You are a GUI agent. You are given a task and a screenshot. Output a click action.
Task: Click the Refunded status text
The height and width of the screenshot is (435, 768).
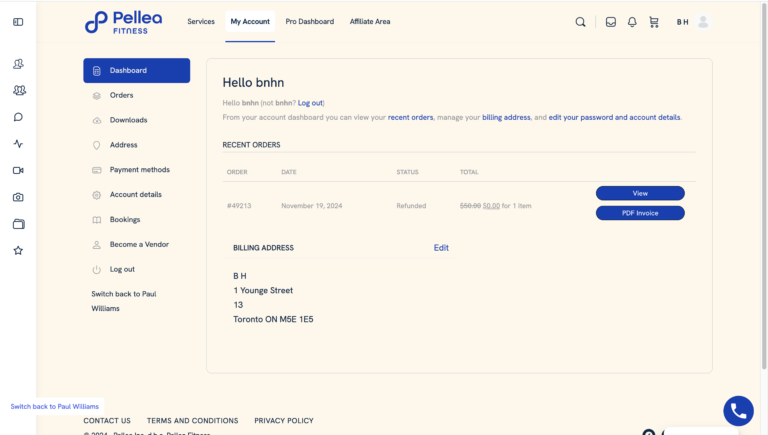point(411,206)
